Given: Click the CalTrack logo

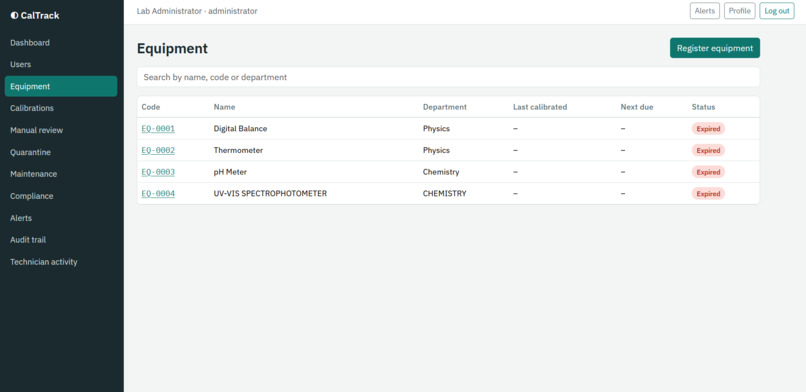Looking at the screenshot, I should pos(35,15).
